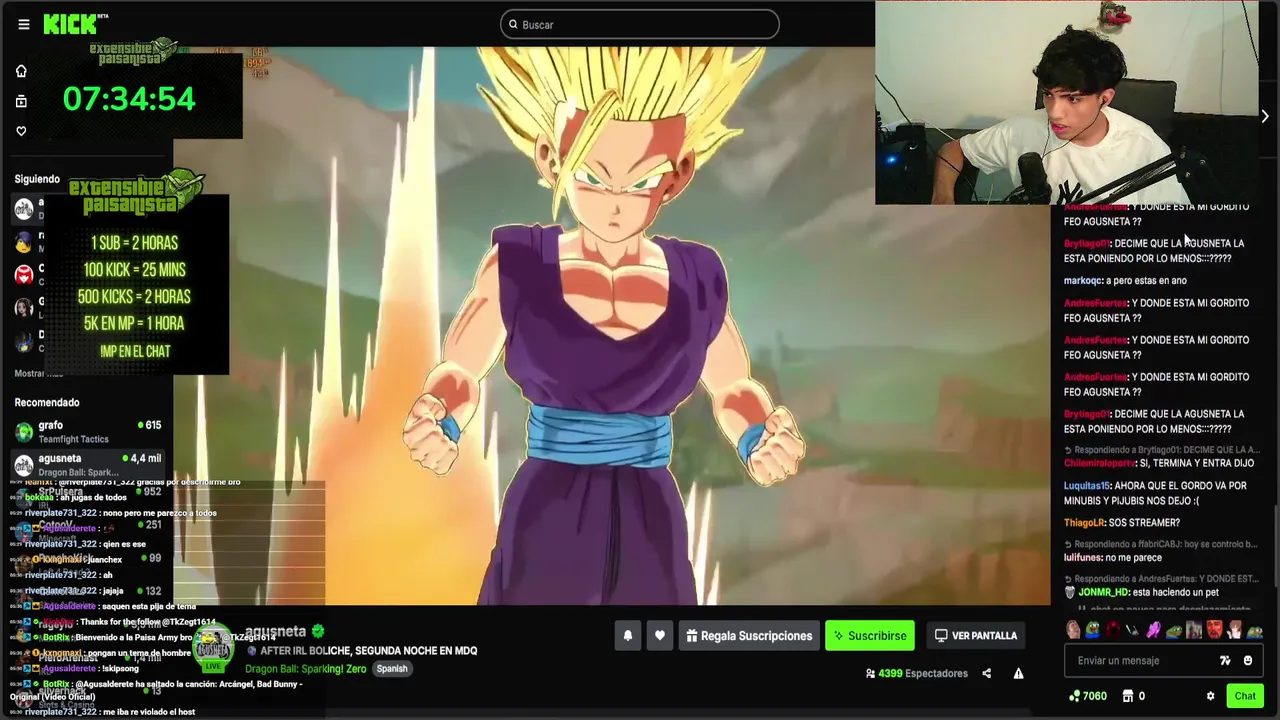Go to Home via sidebar house icon
Image resolution: width=1280 pixels, height=720 pixels.
point(21,71)
